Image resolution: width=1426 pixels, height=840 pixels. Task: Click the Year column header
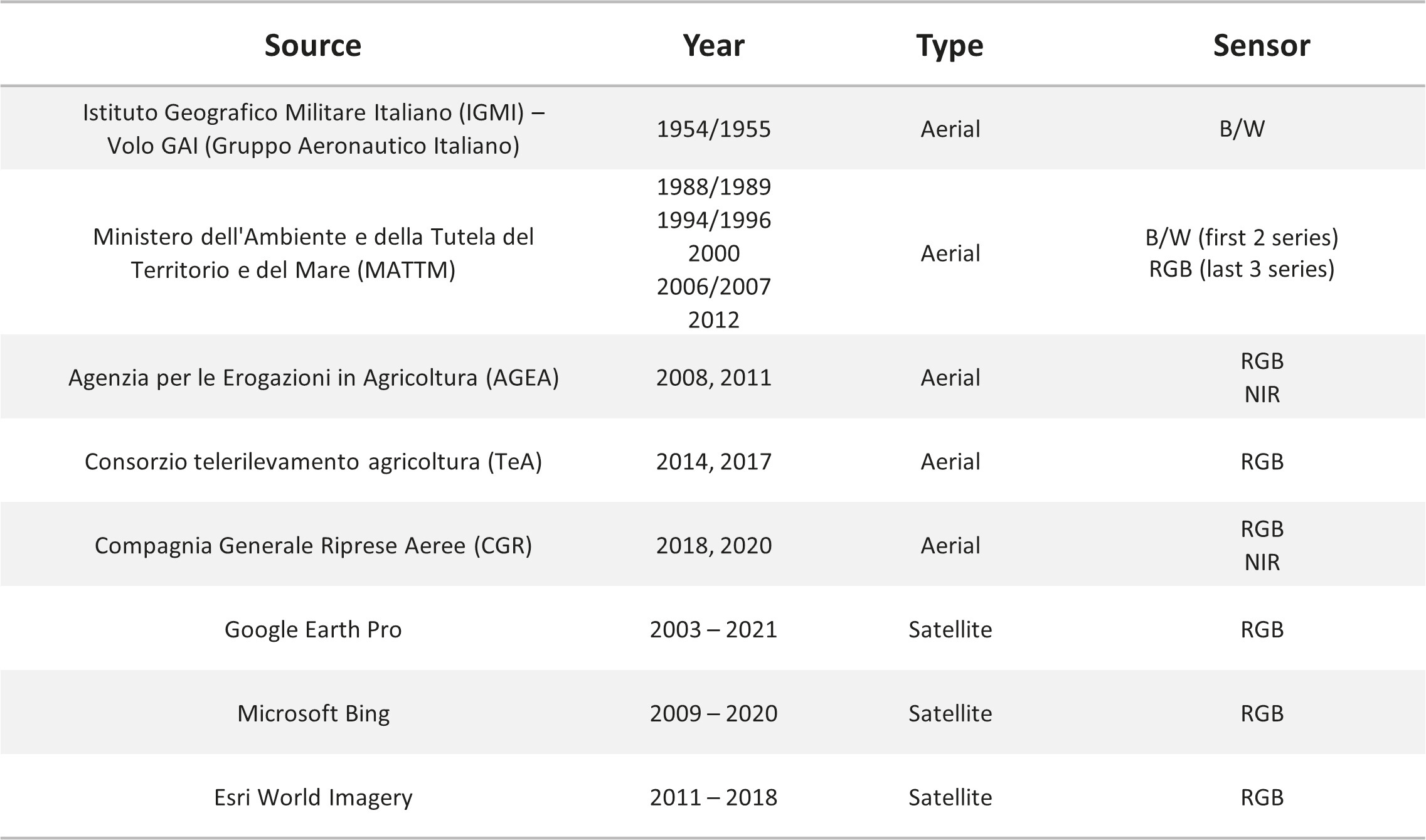713,45
